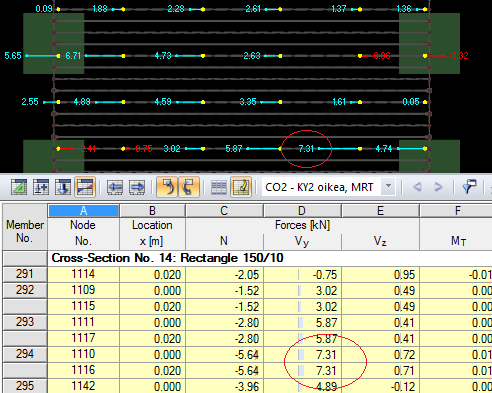
Task: Select column F header
Action: tap(457, 211)
